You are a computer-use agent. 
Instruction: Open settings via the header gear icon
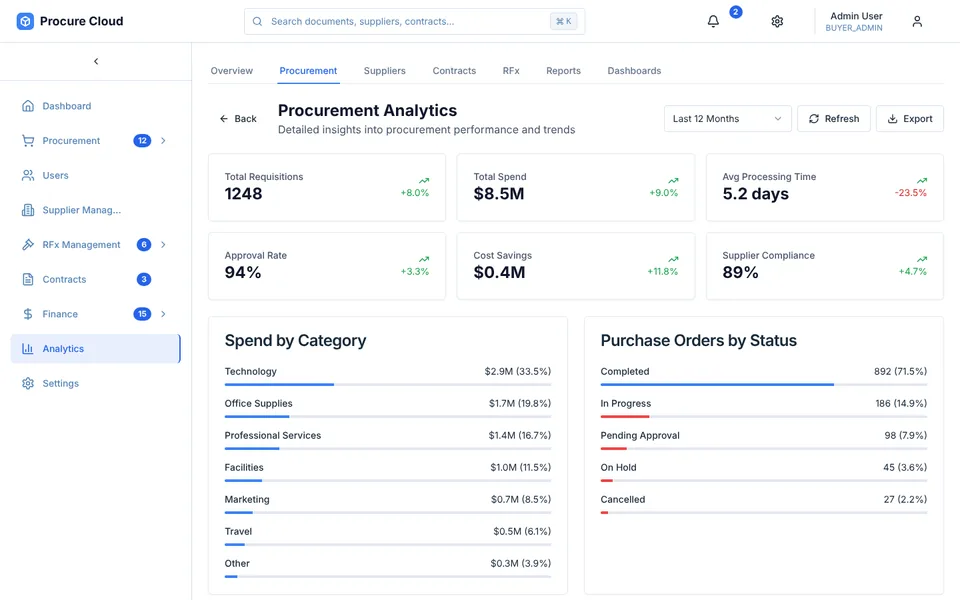coord(777,21)
